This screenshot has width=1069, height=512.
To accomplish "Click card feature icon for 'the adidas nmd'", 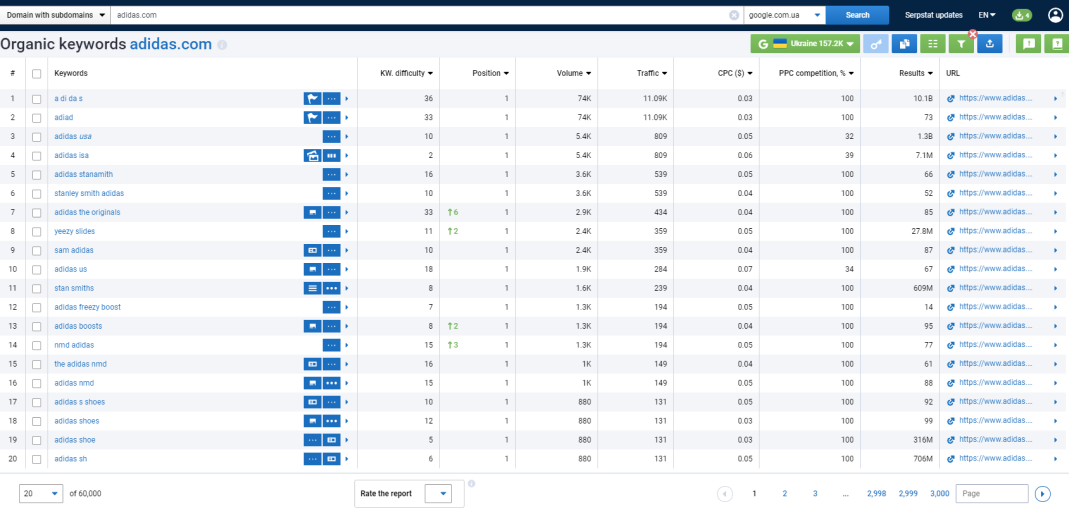I will point(312,364).
